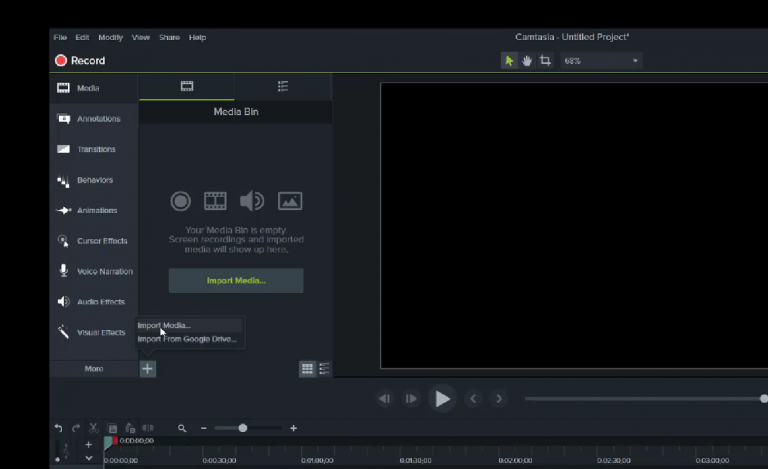Open the Media tab in sidebar
The image size is (768, 469).
[94, 88]
